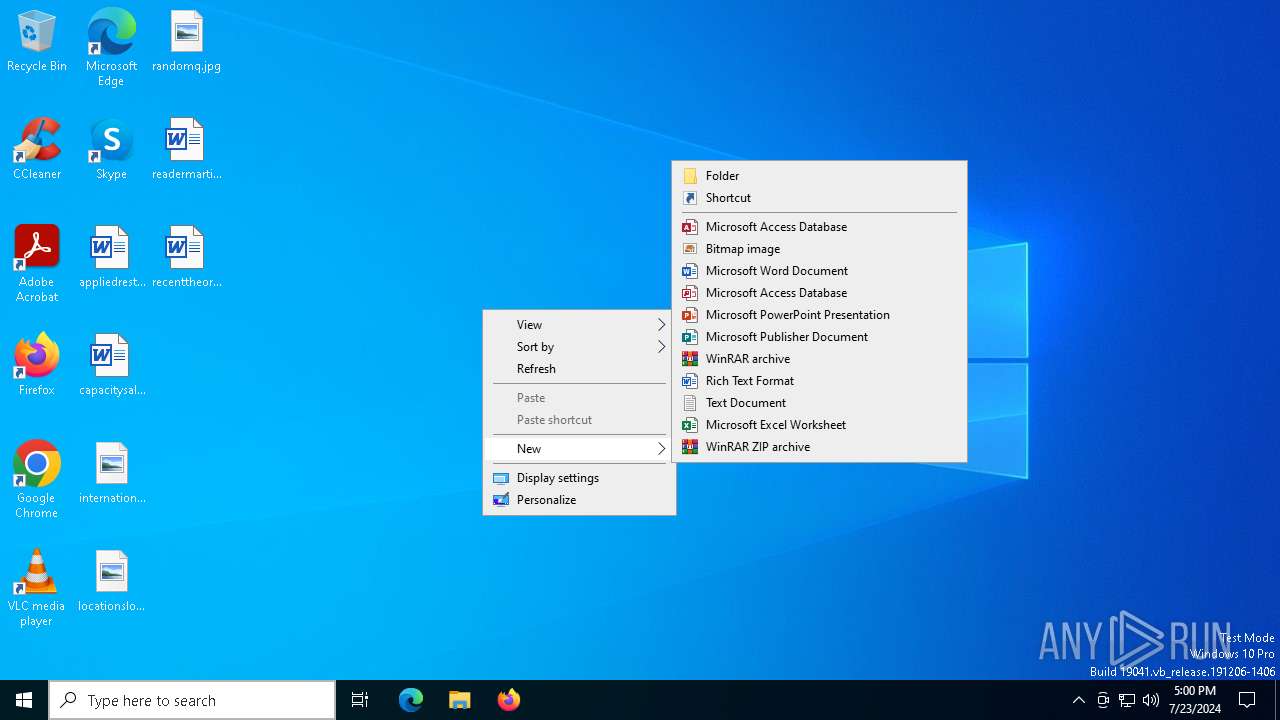
Task: Launch Firefox from the taskbar
Action: point(509,700)
